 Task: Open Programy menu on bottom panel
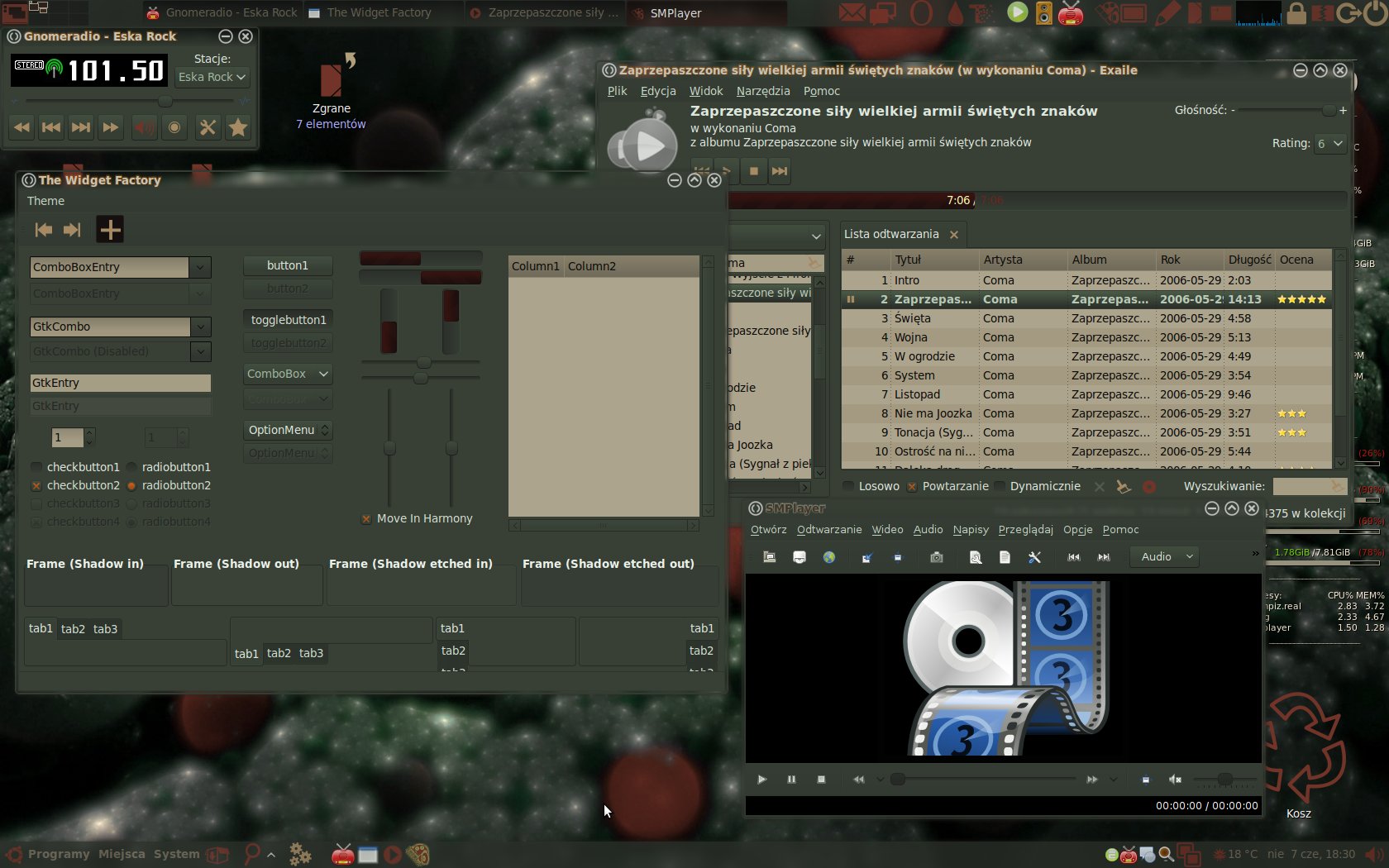[x=59, y=854]
